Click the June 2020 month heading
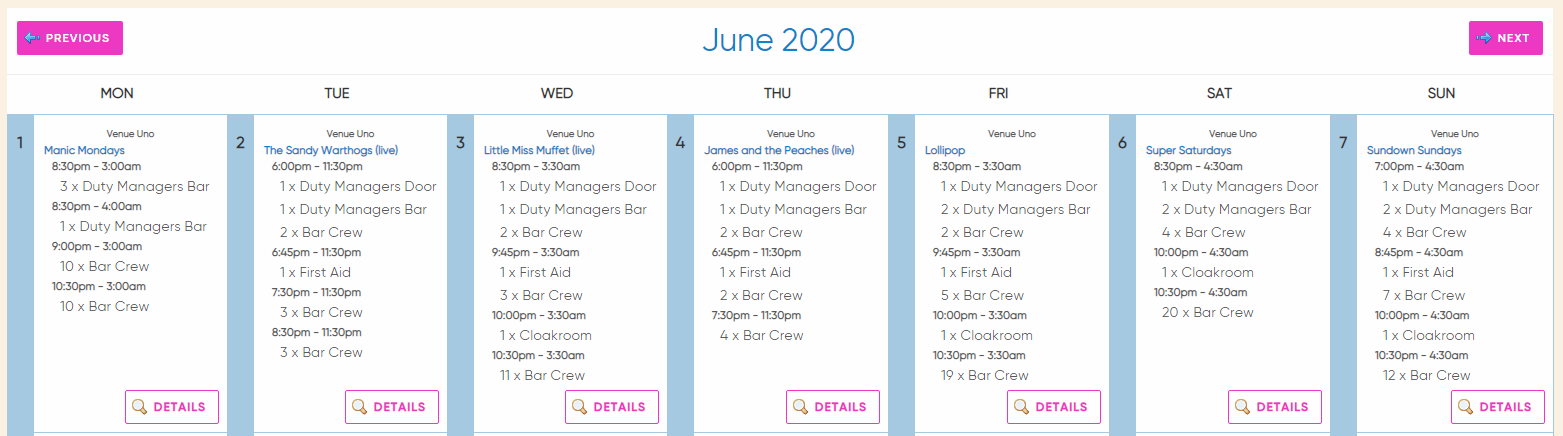The height and width of the screenshot is (436, 1563). (x=778, y=40)
